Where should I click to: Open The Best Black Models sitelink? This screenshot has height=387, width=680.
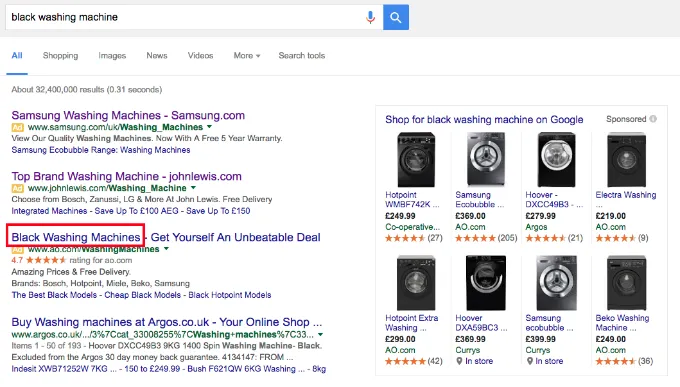54,295
